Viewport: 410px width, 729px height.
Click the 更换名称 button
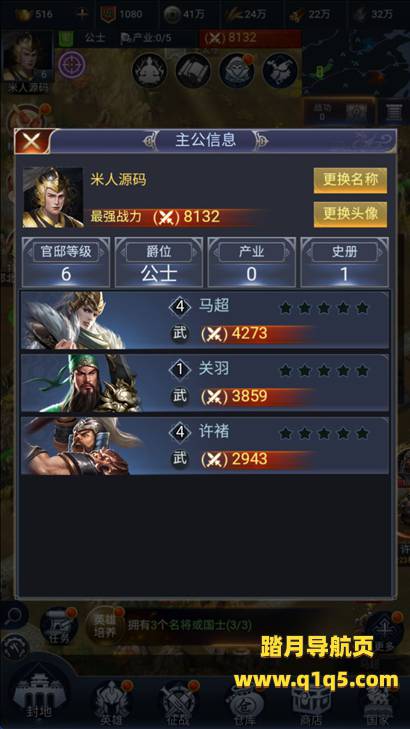(x=350, y=180)
